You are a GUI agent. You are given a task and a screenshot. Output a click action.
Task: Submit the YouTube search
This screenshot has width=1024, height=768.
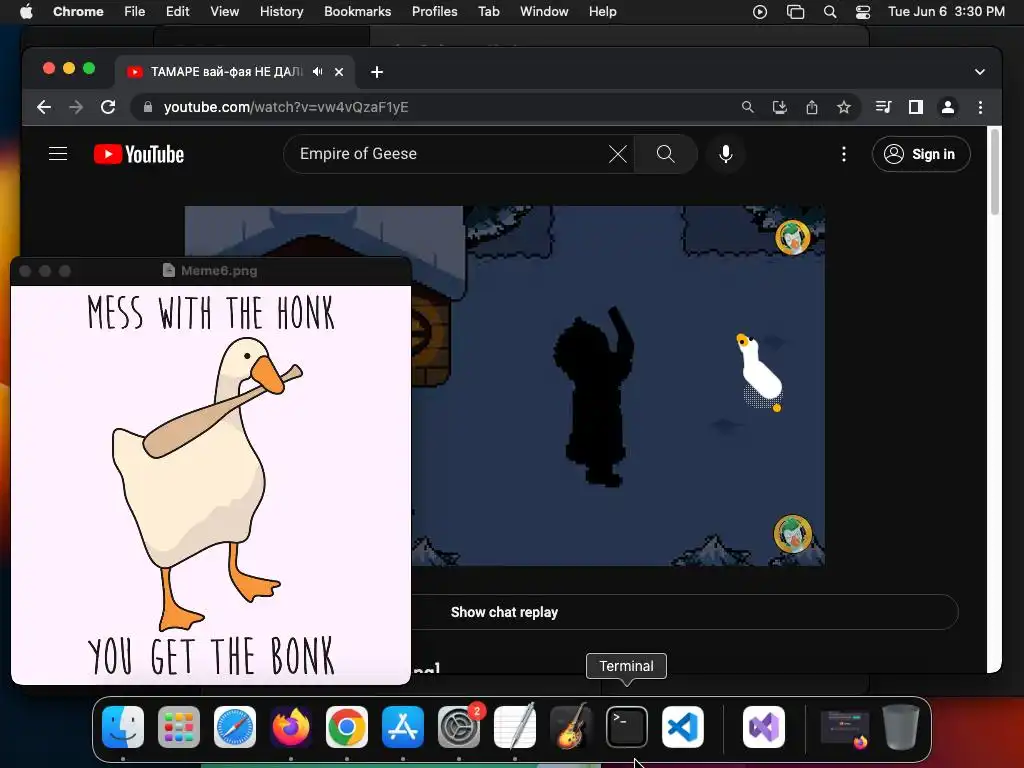tap(665, 154)
